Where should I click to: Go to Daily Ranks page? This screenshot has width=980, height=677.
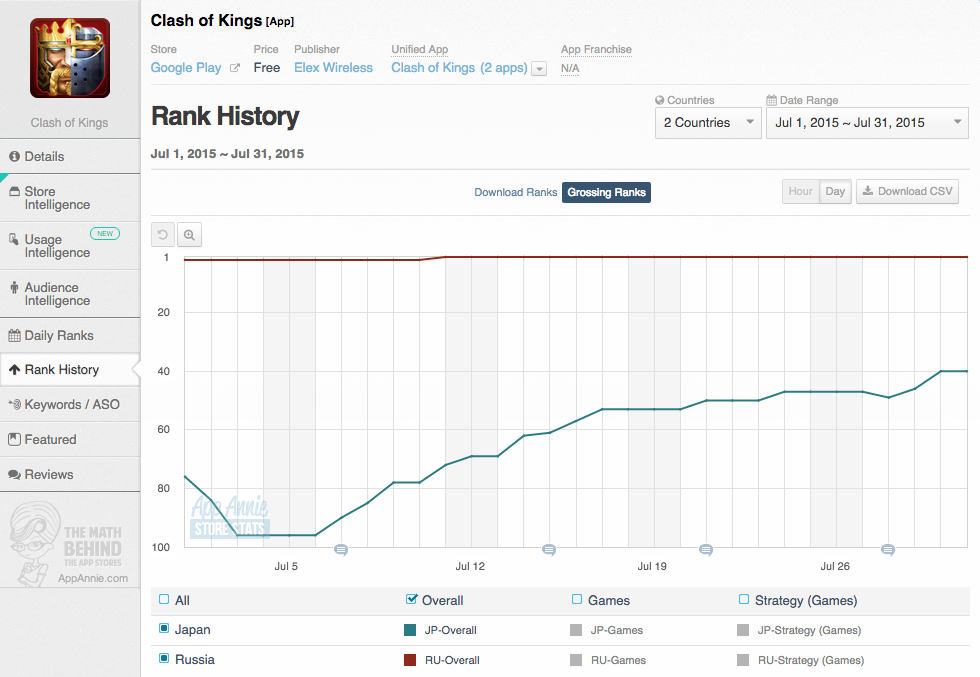[x=70, y=336]
